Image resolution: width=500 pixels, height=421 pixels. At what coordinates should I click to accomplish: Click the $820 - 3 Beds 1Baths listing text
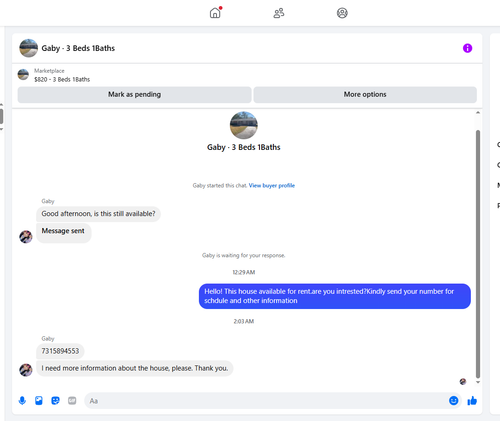62,80
